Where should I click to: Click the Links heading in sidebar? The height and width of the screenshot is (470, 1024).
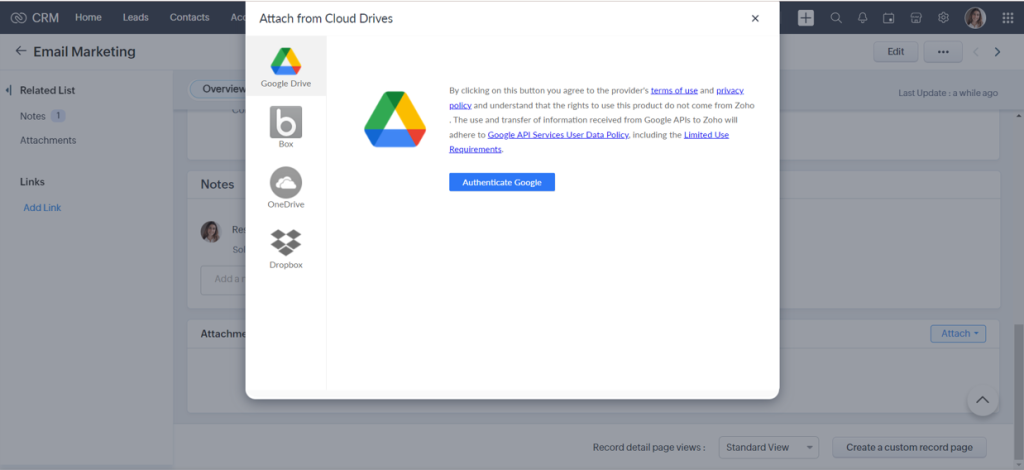(33, 181)
